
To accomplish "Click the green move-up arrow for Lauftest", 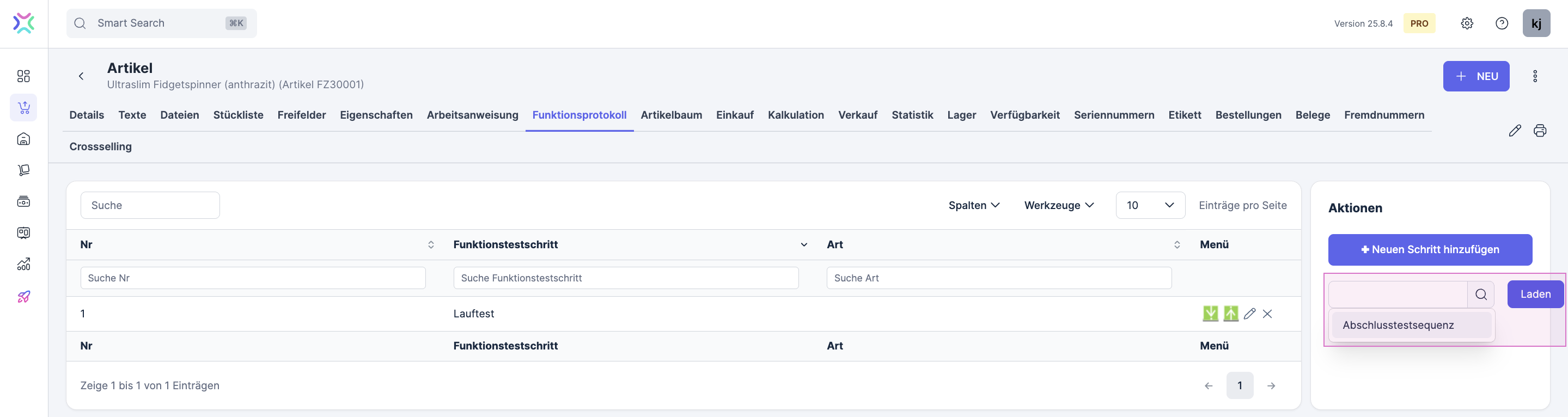I will [x=1230, y=314].
